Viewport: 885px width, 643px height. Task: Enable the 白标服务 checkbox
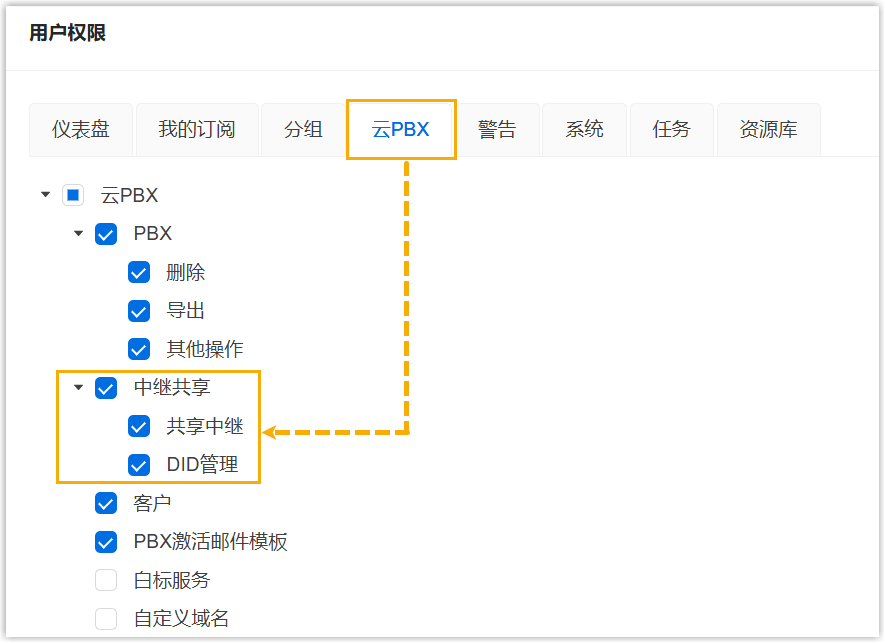(x=106, y=580)
